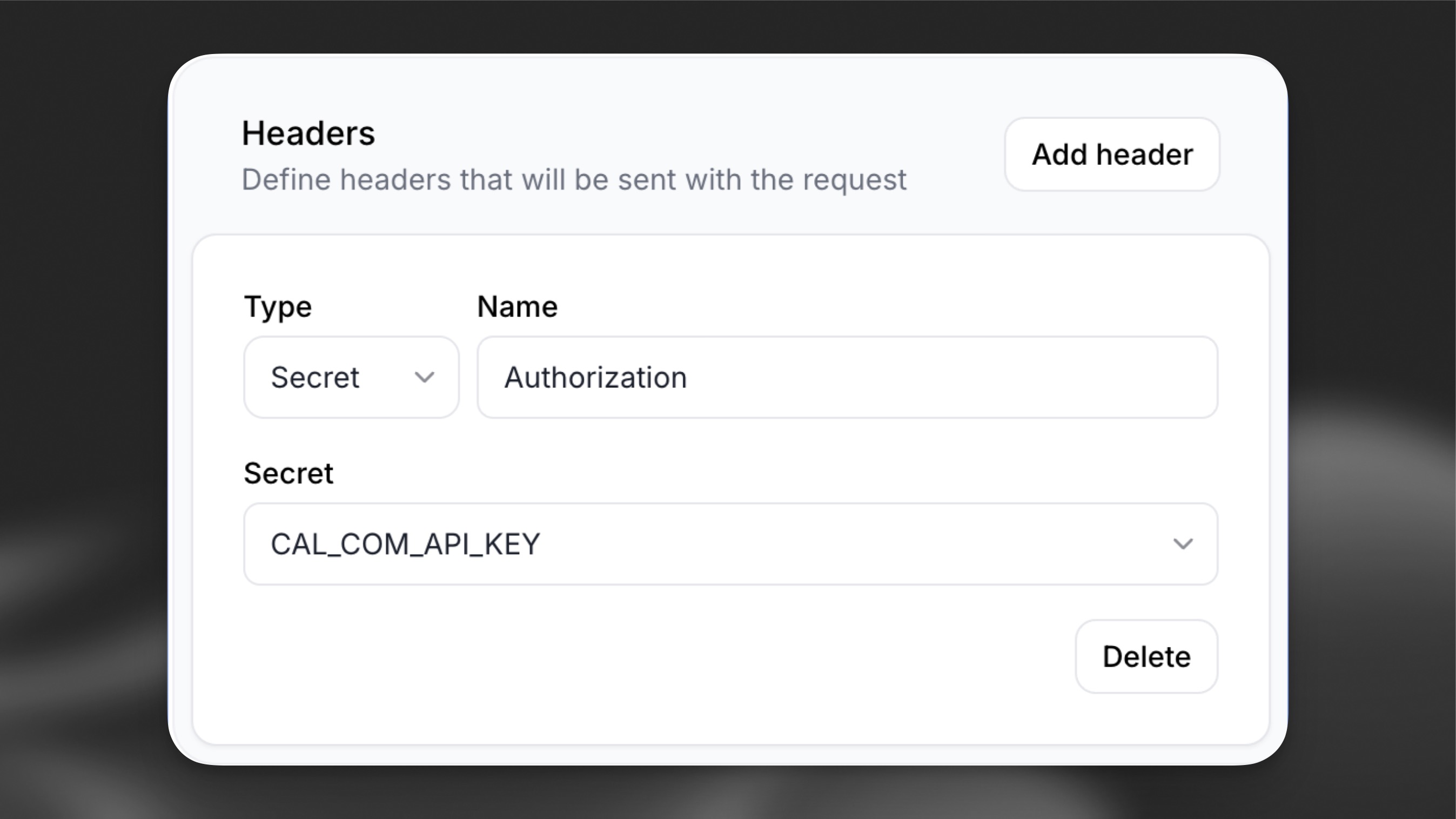This screenshot has height=819, width=1456.
Task: Open the Type dropdown set to Secret
Action: (351, 377)
